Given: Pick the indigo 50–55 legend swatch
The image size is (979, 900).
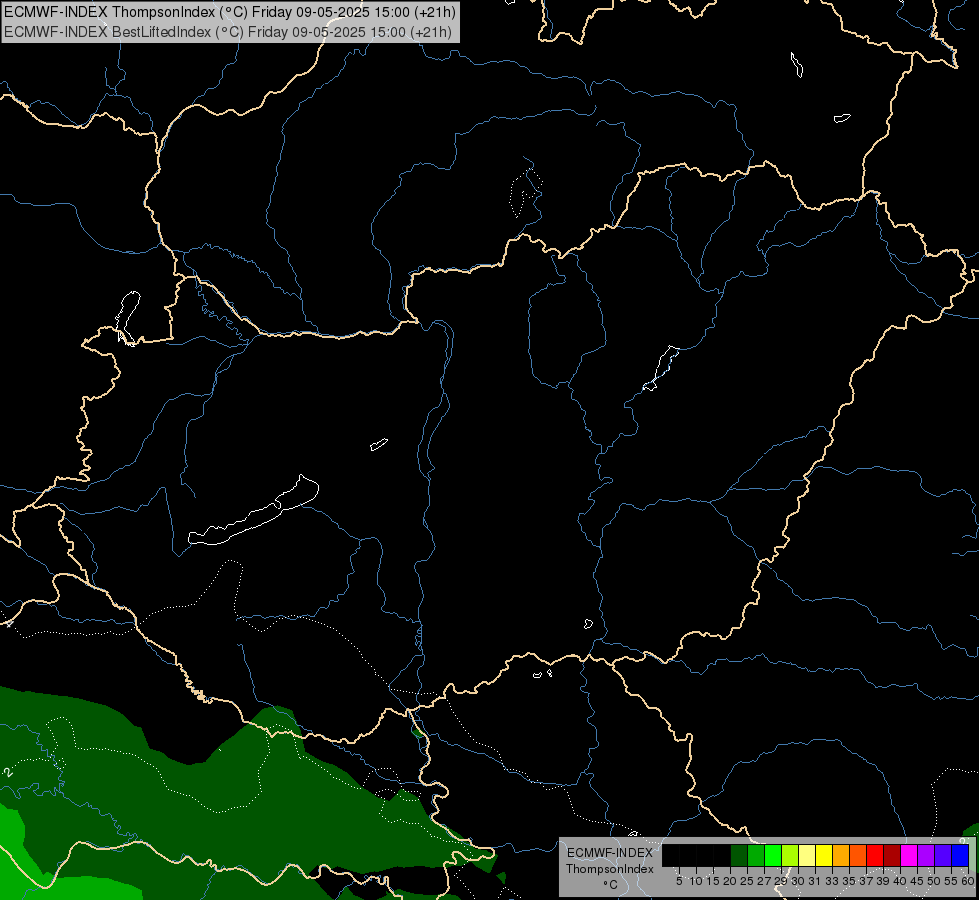Looking at the screenshot, I should (943, 855).
